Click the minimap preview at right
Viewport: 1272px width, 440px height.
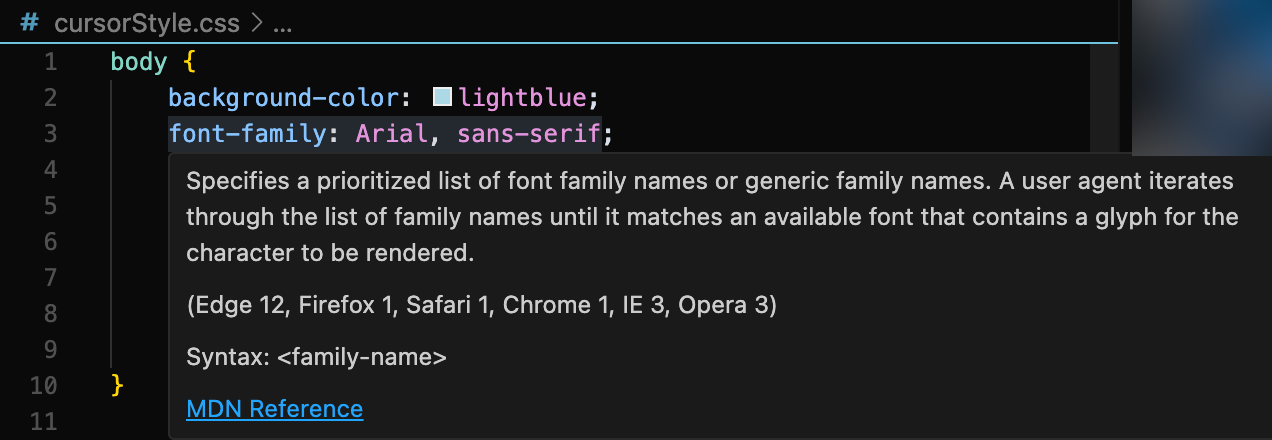[1200, 75]
